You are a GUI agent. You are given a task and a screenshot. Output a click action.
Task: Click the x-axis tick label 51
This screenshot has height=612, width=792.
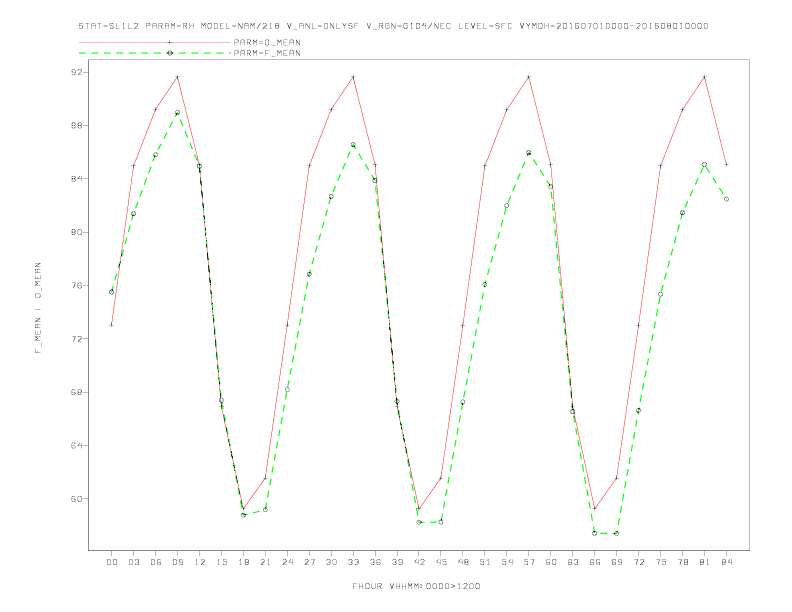485,562
